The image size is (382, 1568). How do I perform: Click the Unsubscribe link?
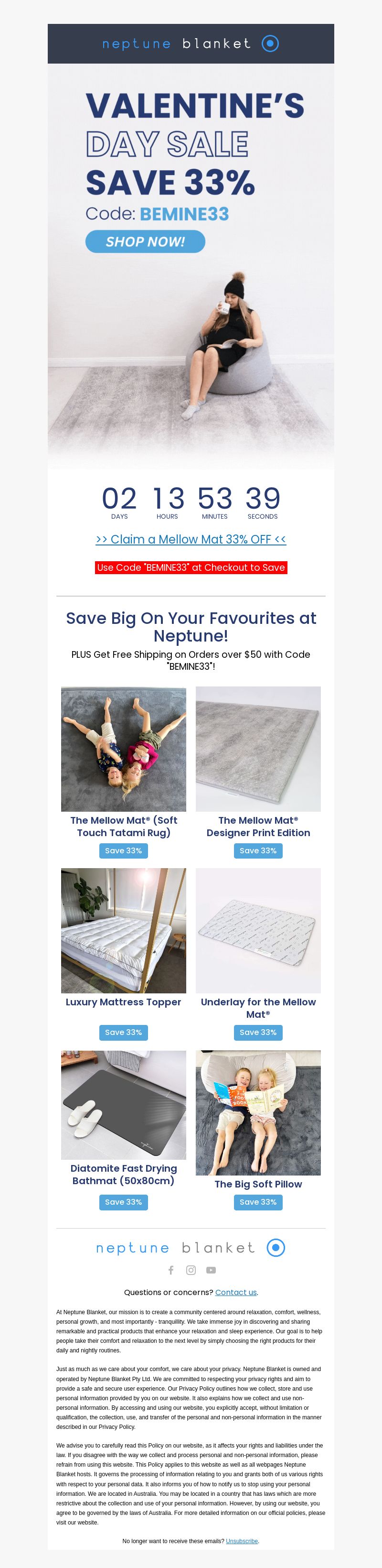(x=242, y=1541)
